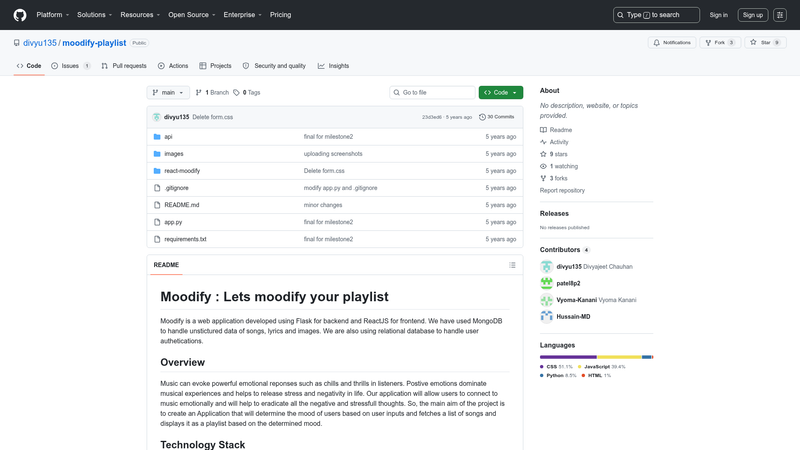Switch to the Actions tab
The image size is (800, 450).
pos(173,66)
